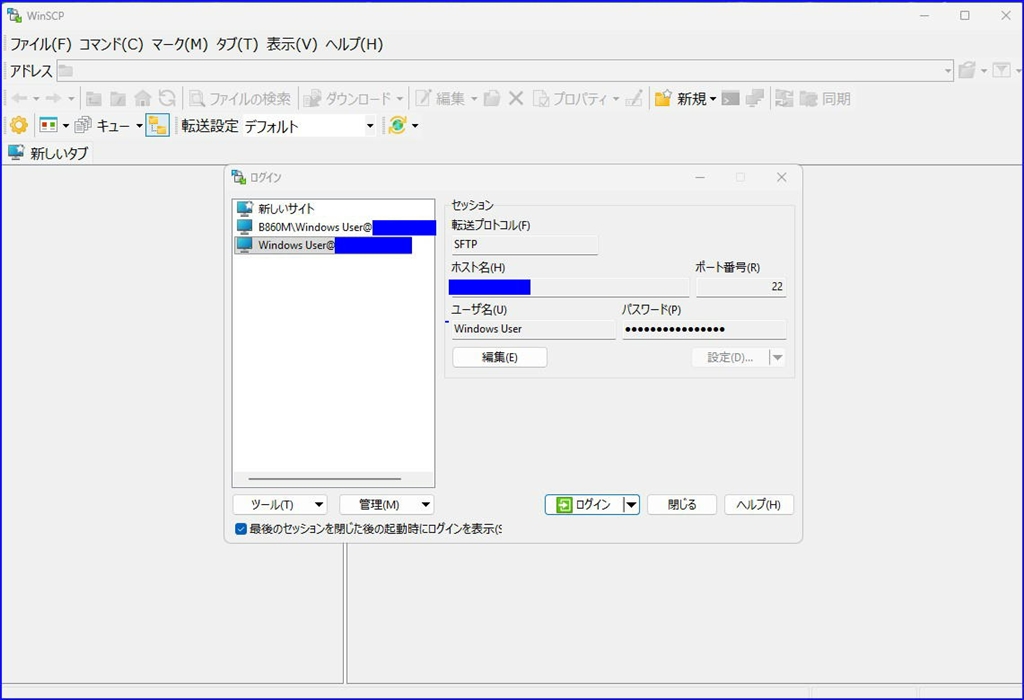Screen dimensions: 1024x700
Task: Click the delete X icon in toolbar
Action: pyautogui.click(x=516, y=99)
